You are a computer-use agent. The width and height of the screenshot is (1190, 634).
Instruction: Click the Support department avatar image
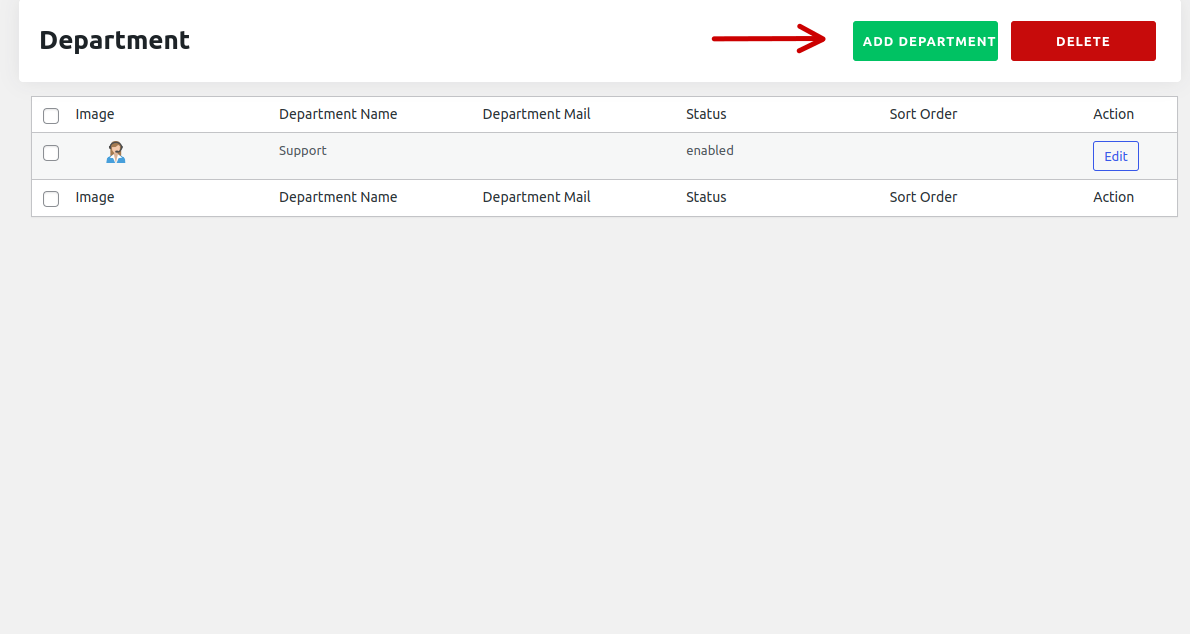115,153
